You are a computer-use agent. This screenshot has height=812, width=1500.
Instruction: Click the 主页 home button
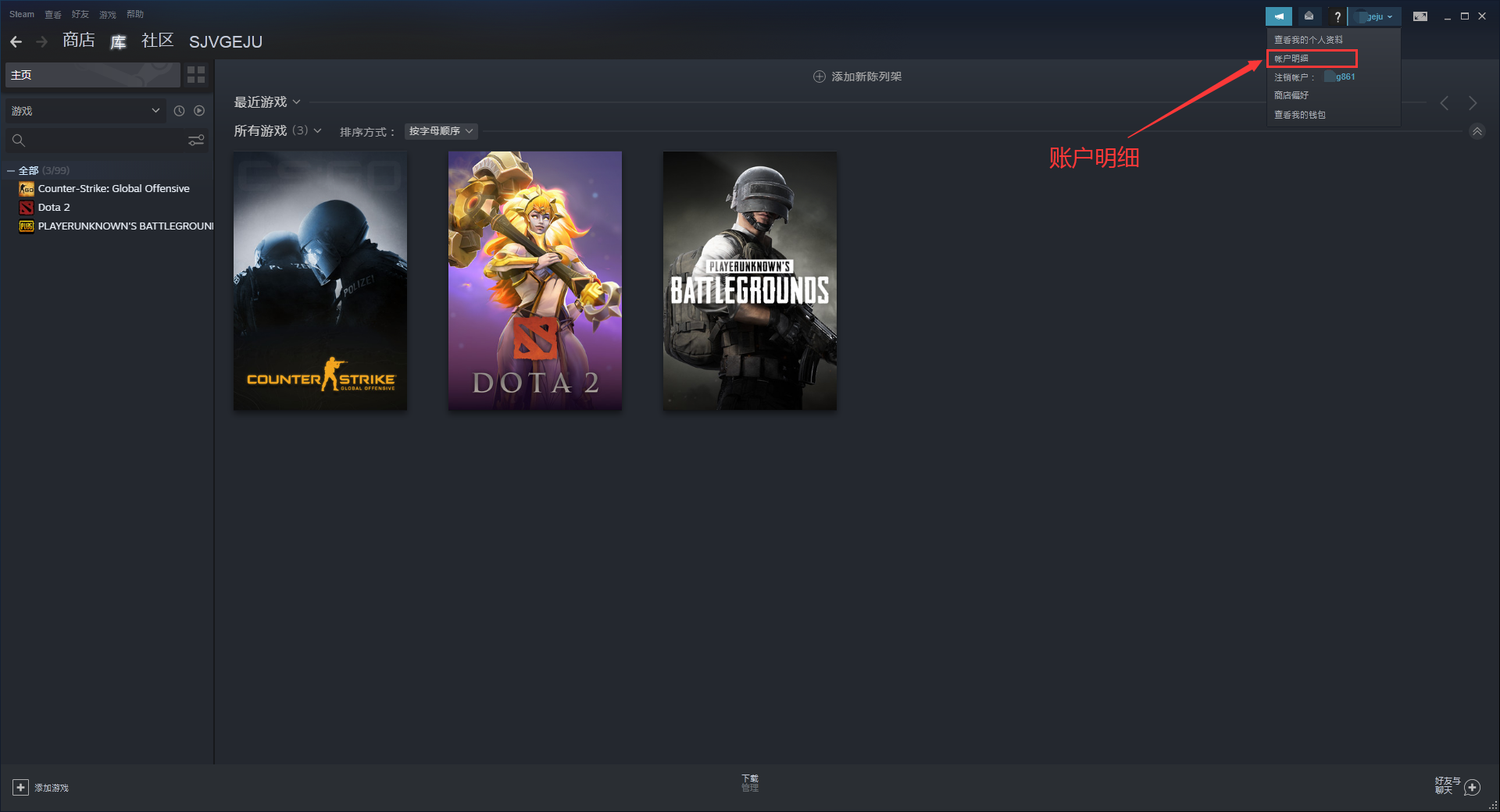pos(93,75)
